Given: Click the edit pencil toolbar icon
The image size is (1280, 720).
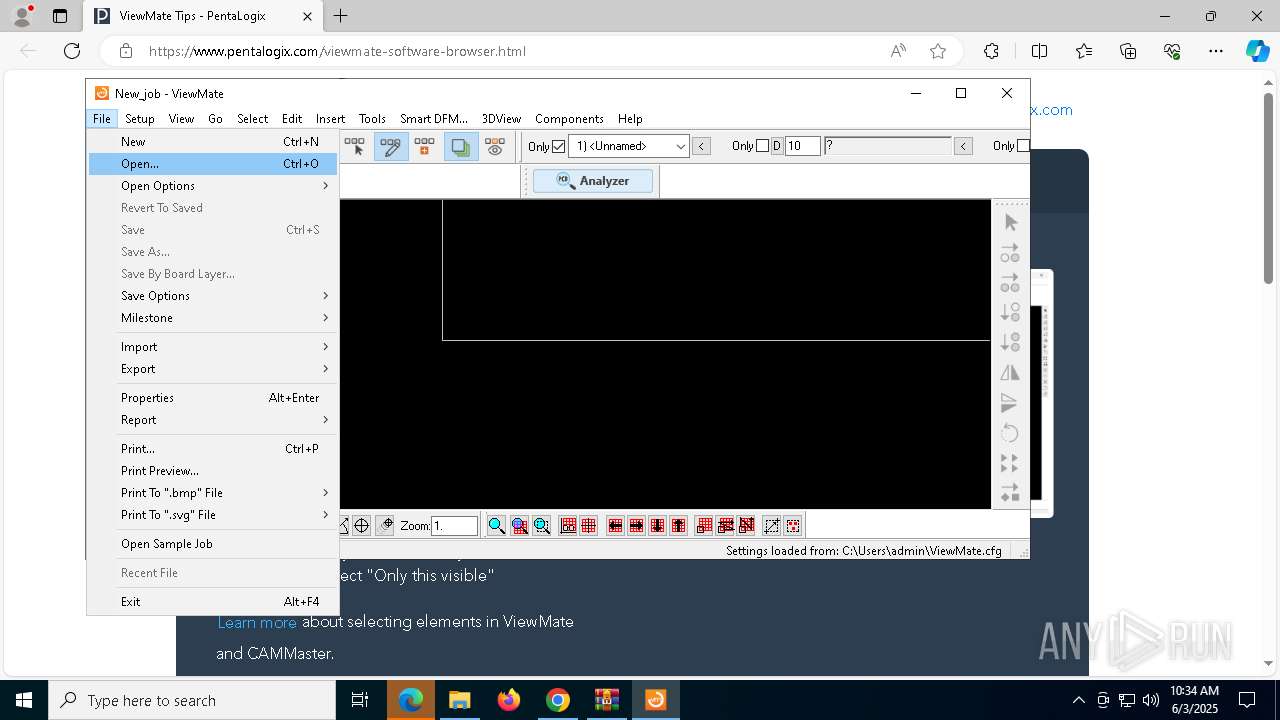Looking at the screenshot, I should tap(390, 146).
